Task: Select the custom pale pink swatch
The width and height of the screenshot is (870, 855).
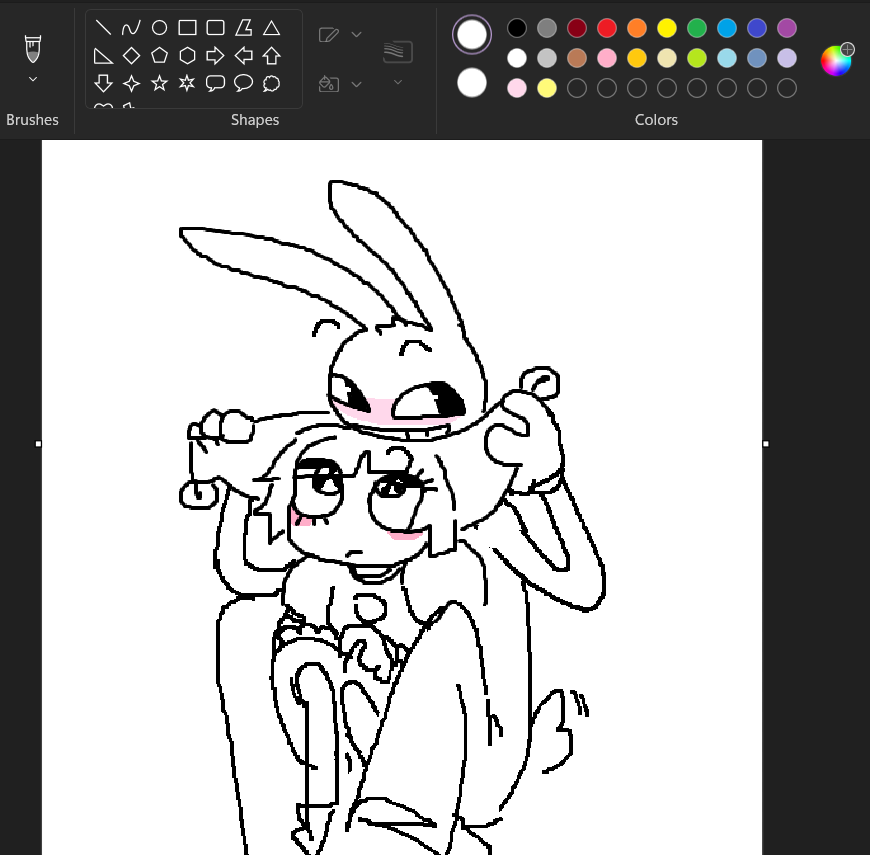Action: [517, 88]
